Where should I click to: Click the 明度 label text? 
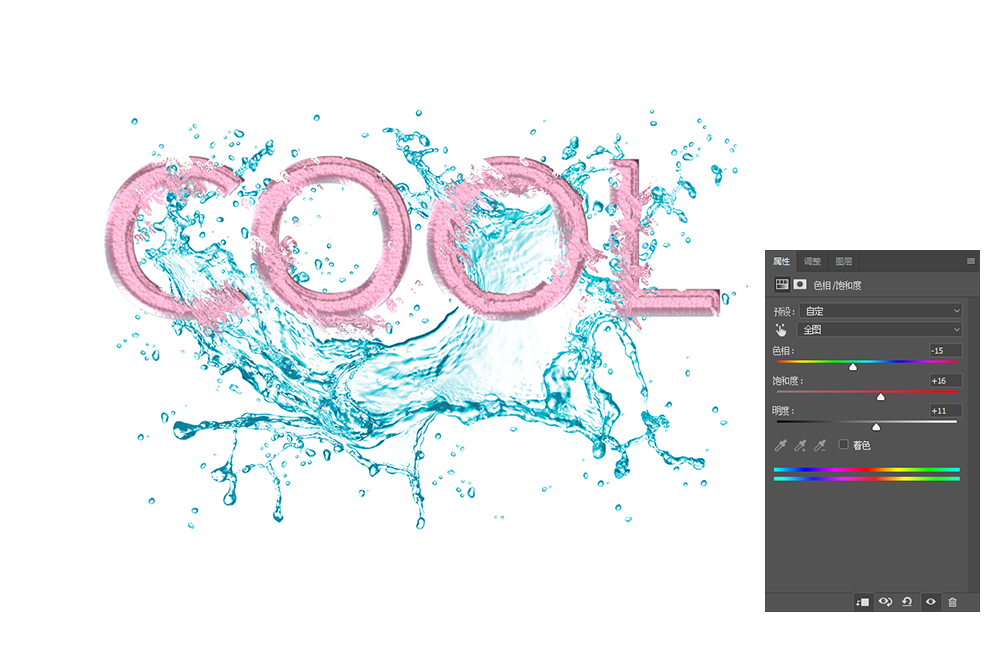783,411
